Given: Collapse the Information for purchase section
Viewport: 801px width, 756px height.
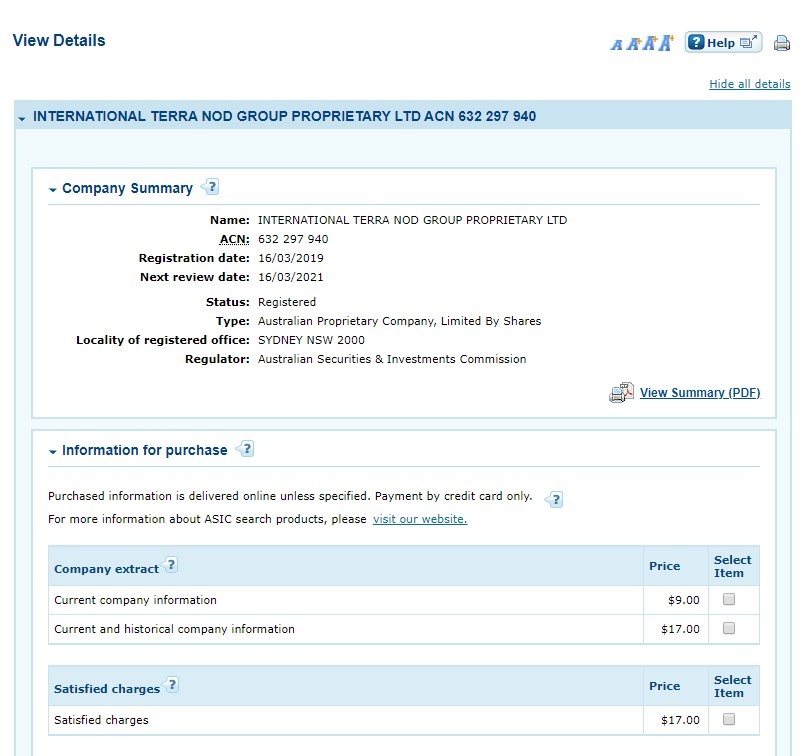Looking at the screenshot, I should tap(52, 452).
